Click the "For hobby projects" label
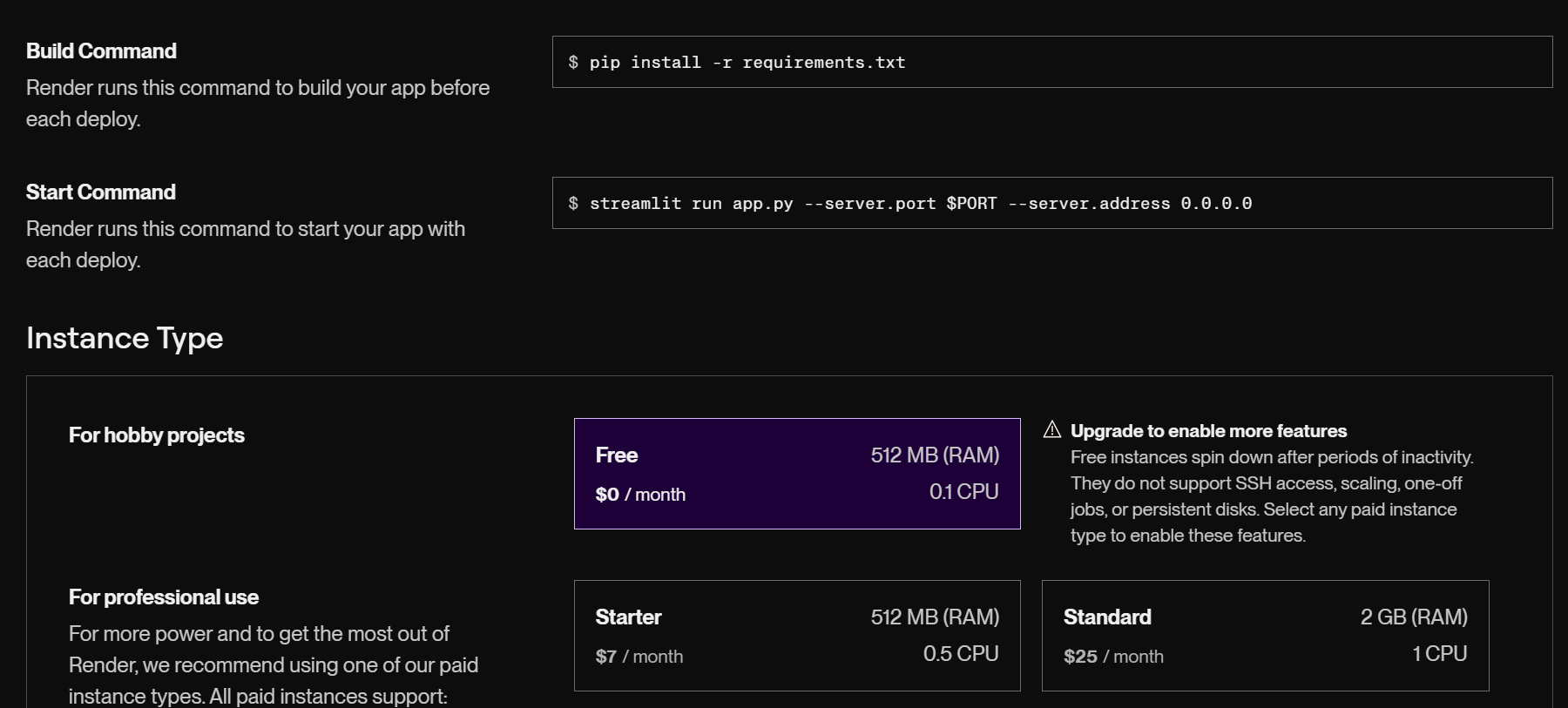The height and width of the screenshot is (708, 1568). 157,435
